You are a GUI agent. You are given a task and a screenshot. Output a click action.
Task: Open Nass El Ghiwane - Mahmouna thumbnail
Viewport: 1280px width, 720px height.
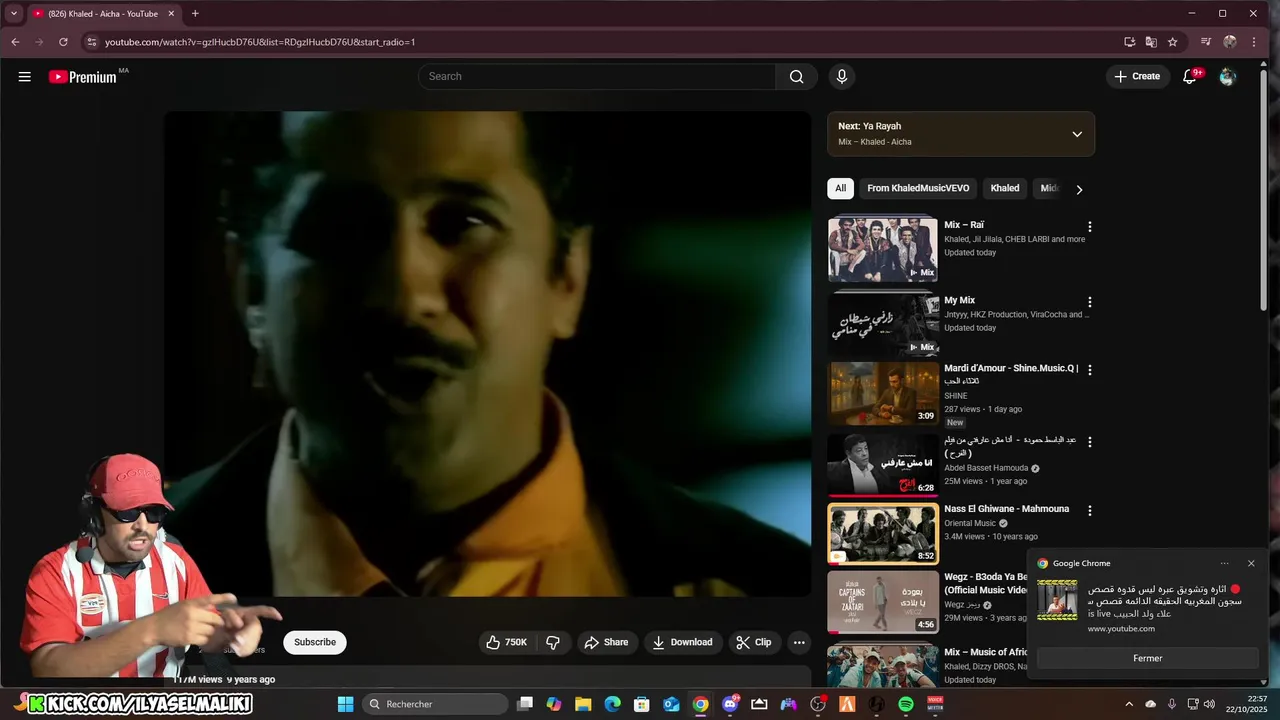click(882, 533)
